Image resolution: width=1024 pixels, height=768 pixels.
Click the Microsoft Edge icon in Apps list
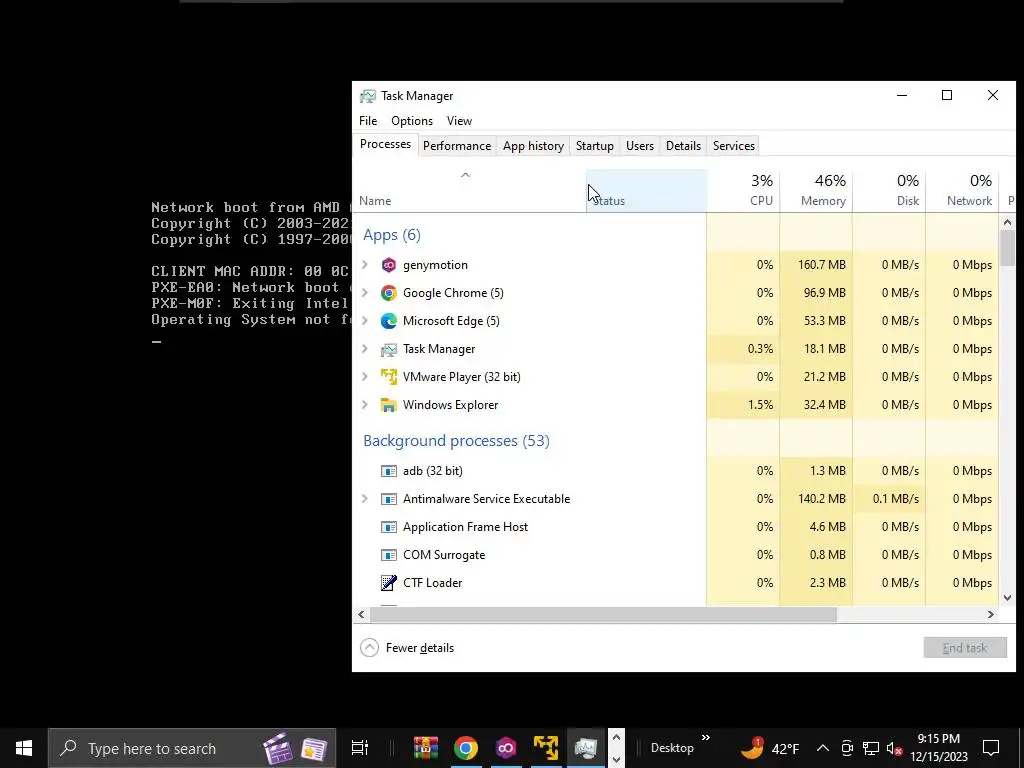pyautogui.click(x=389, y=321)
